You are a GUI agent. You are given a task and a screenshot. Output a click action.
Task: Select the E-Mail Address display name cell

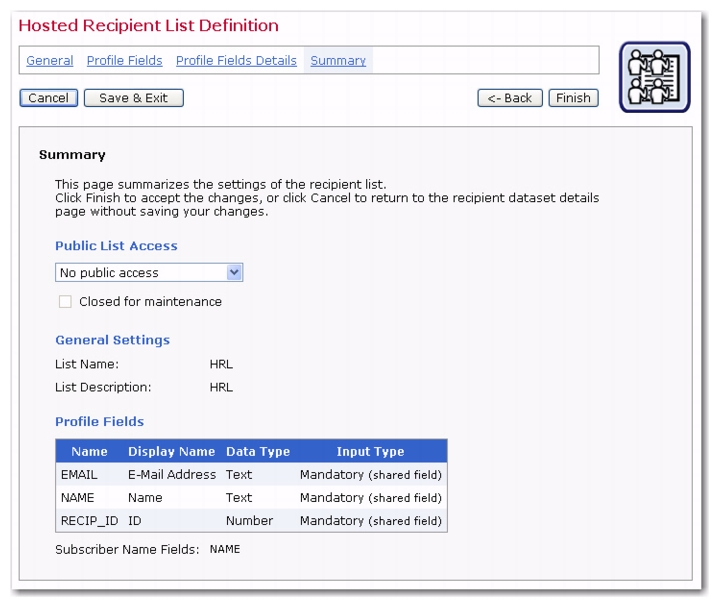172,474
